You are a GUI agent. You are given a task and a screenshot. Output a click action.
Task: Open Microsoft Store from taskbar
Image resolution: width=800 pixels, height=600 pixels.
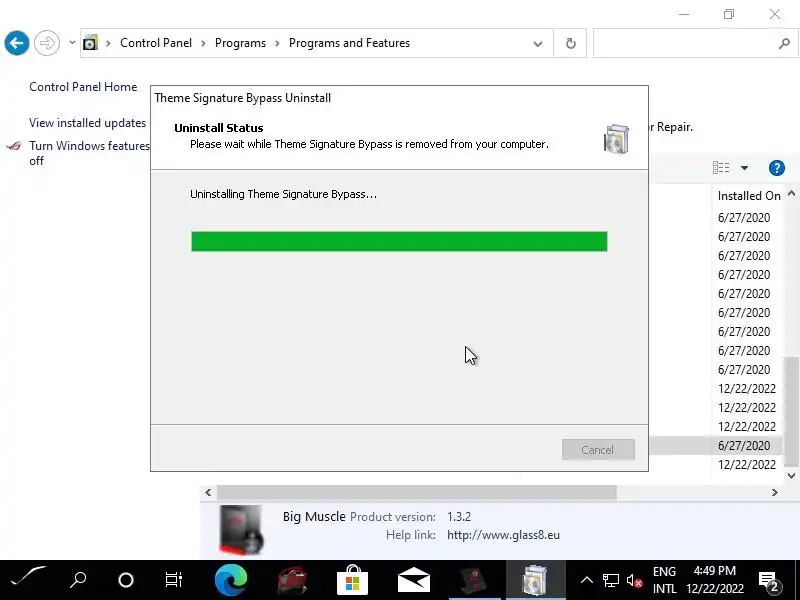click(353, 580)
